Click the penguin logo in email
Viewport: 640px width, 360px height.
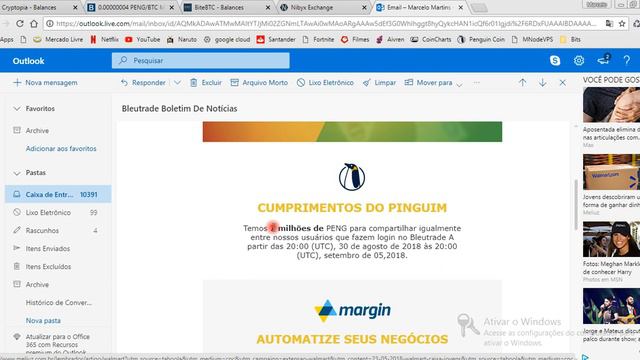click(x=352, y=177)
